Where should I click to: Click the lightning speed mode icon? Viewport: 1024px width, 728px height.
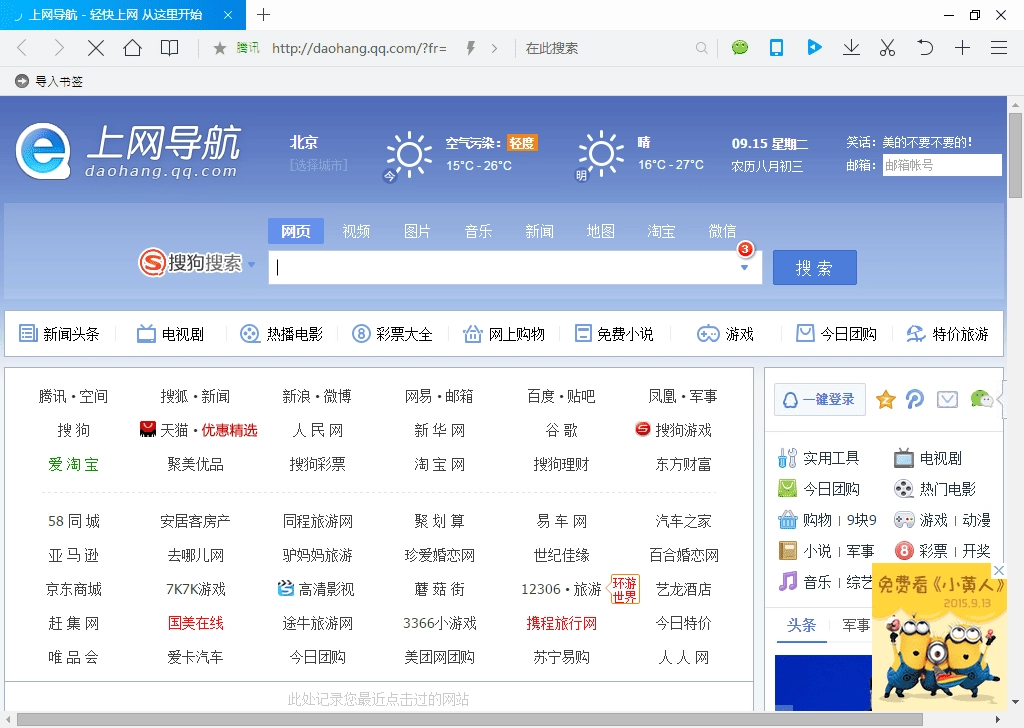coord(470,48)
